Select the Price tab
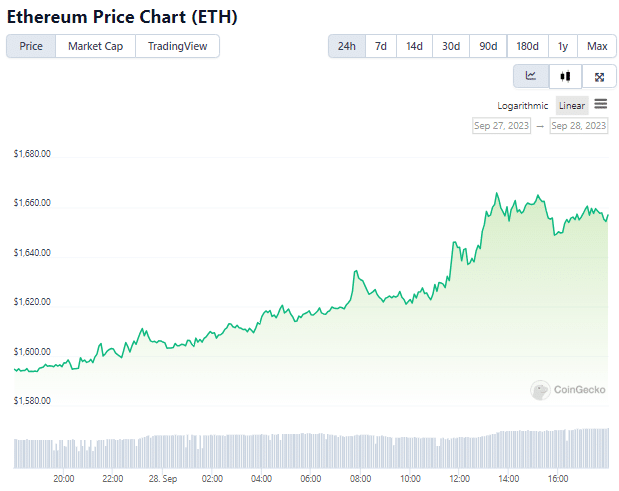The height and width of the screenshot is (491, 619). click(31, 47)
